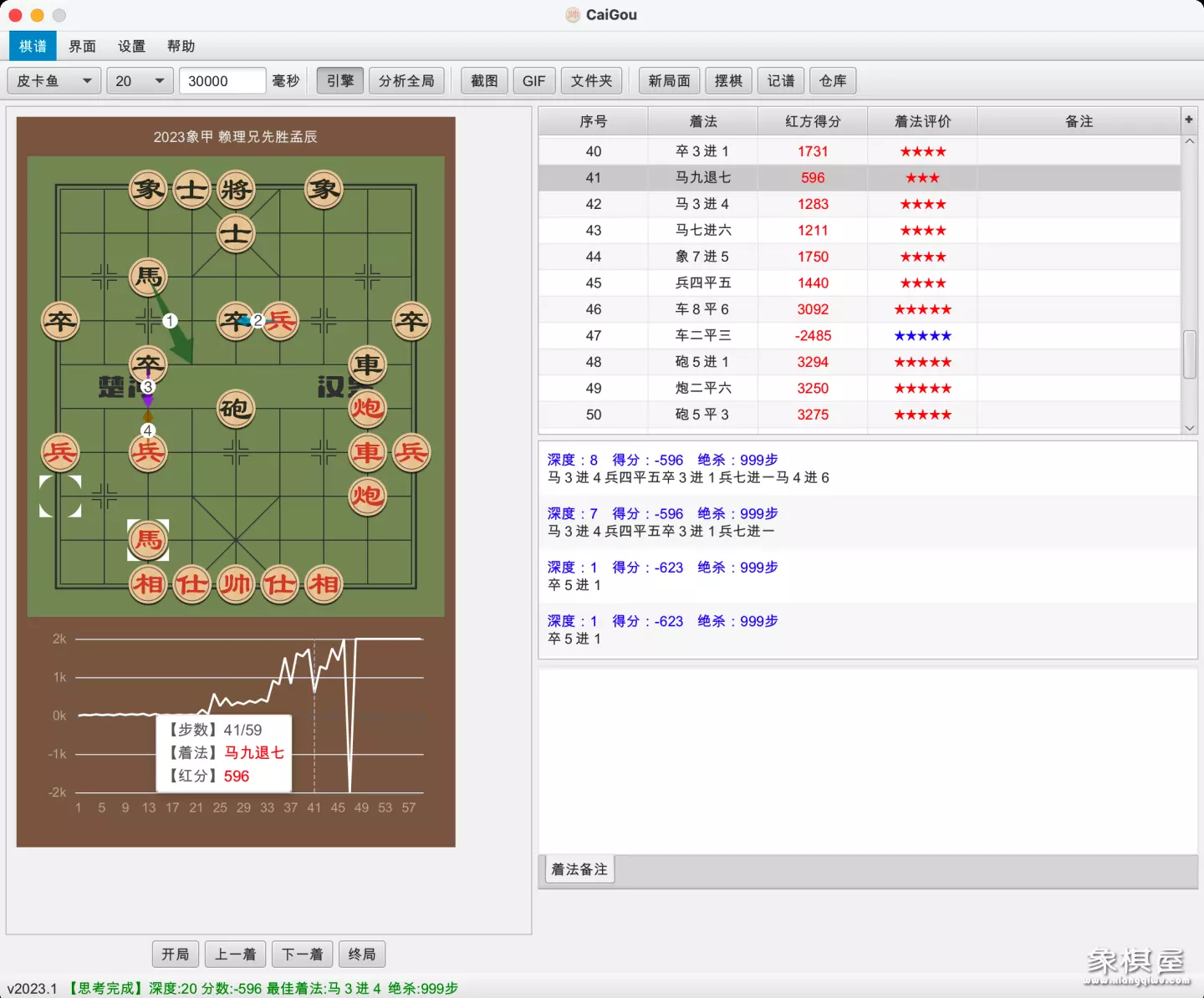Open the 仓库 repository button
The image size is (1204, 998).
tap(833, 81)
